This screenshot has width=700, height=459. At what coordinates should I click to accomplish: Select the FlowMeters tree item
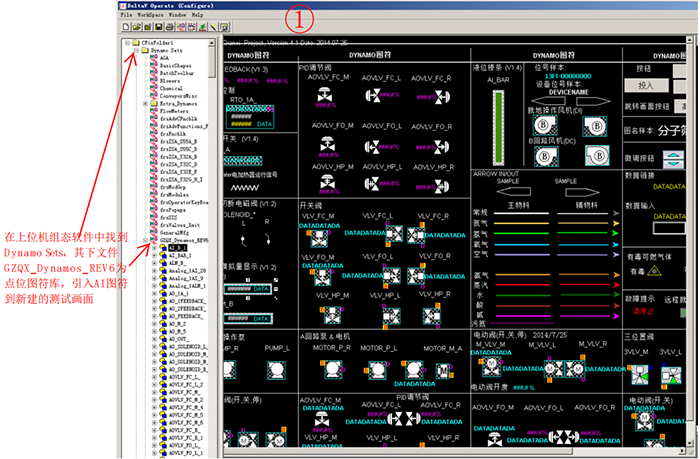coord(174,111)
